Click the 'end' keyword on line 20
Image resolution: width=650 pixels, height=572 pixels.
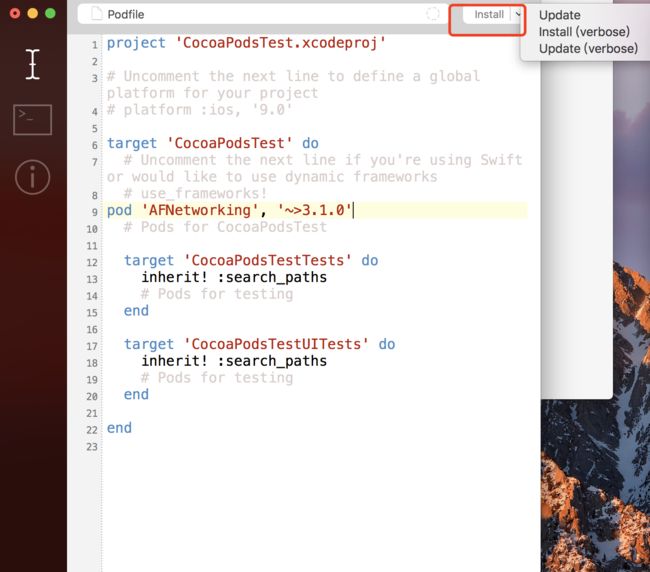pos(136,395)
